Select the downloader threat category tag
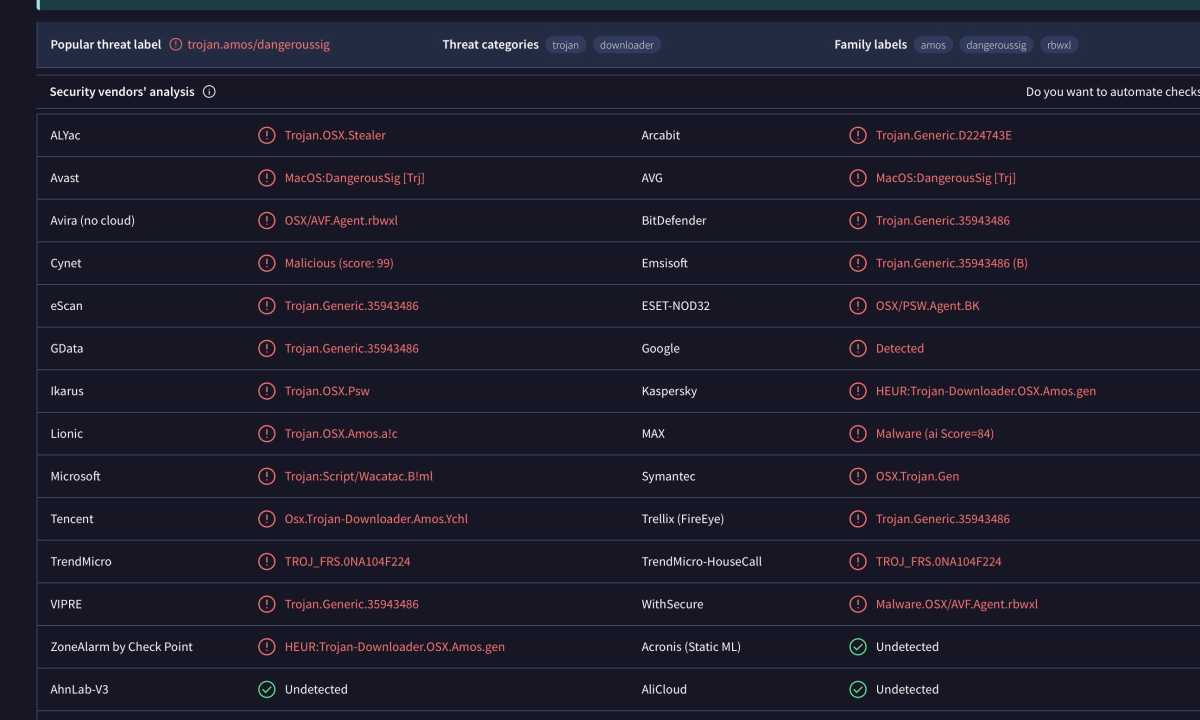 point(627,45)
